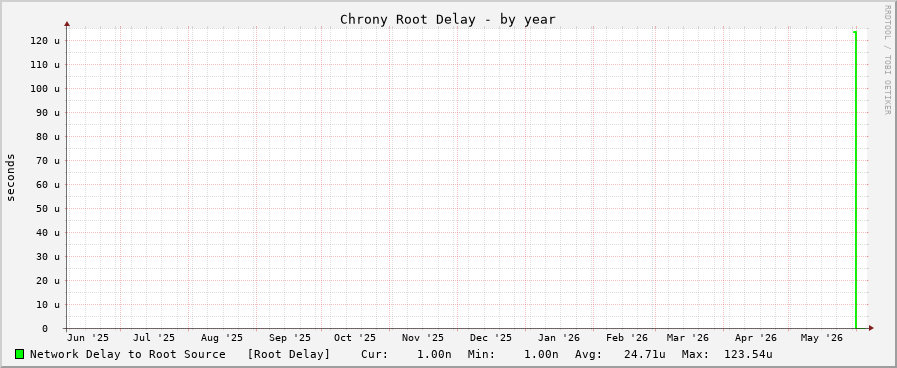The image size is (897, 368).
Task: Click the 'Jan '26' x-axis label
Action: pos(559,338)
